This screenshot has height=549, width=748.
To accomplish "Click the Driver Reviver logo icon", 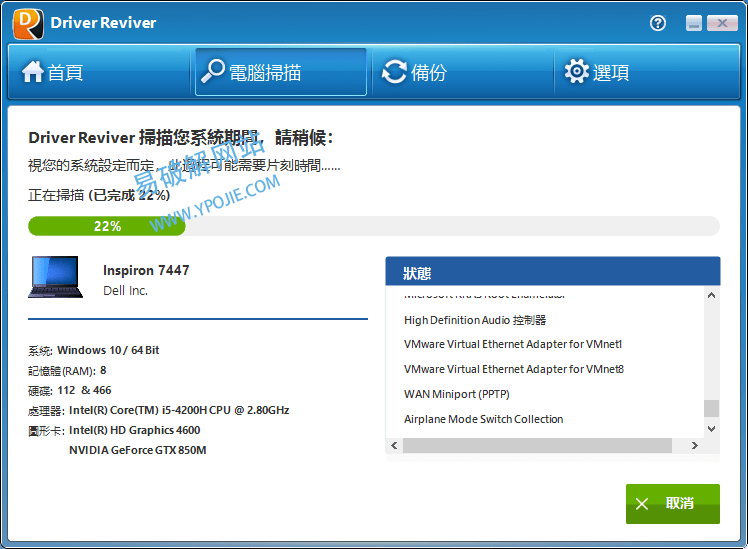I will tap(28, 24).
